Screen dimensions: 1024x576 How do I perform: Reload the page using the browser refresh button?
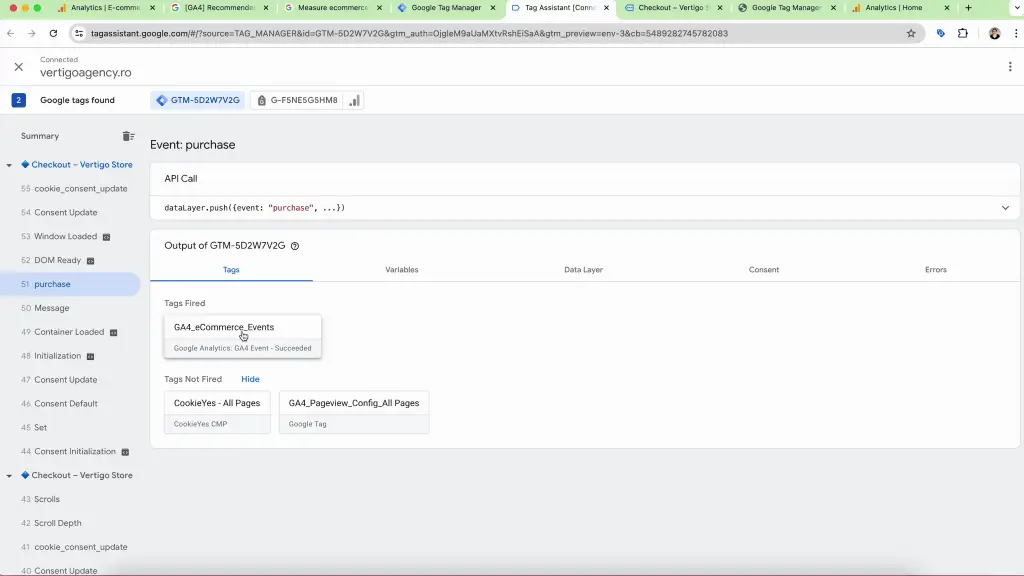coord(53,33)
